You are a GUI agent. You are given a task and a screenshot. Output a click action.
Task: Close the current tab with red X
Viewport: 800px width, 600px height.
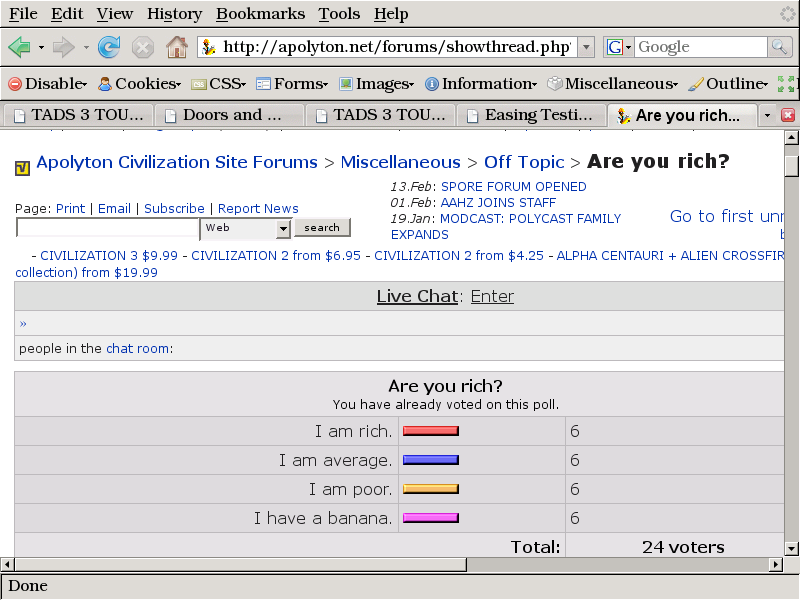pyautogui.click(x=788, y=115)
